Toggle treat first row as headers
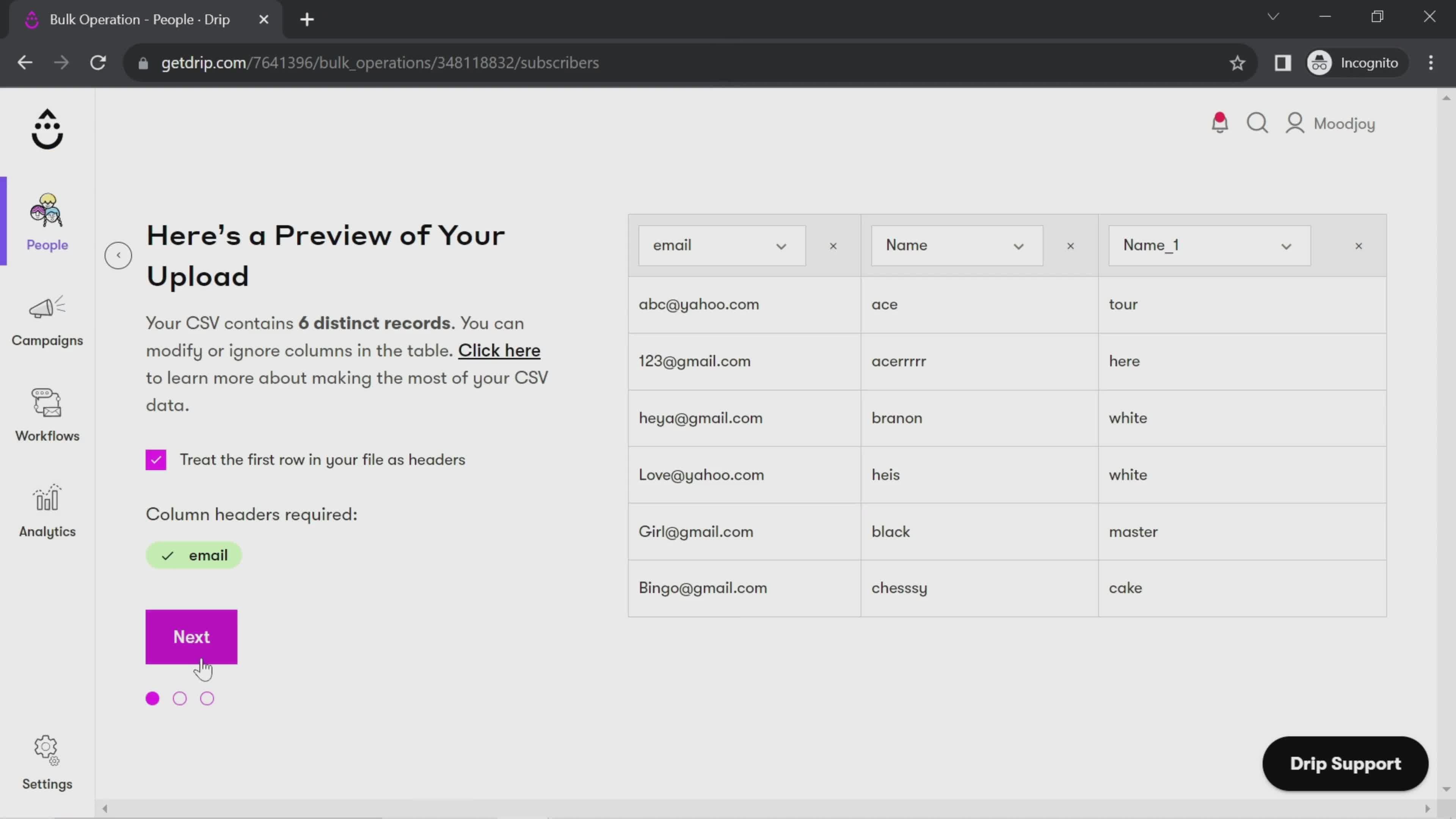Viewport: 1456px width, 819px height. 156,460
